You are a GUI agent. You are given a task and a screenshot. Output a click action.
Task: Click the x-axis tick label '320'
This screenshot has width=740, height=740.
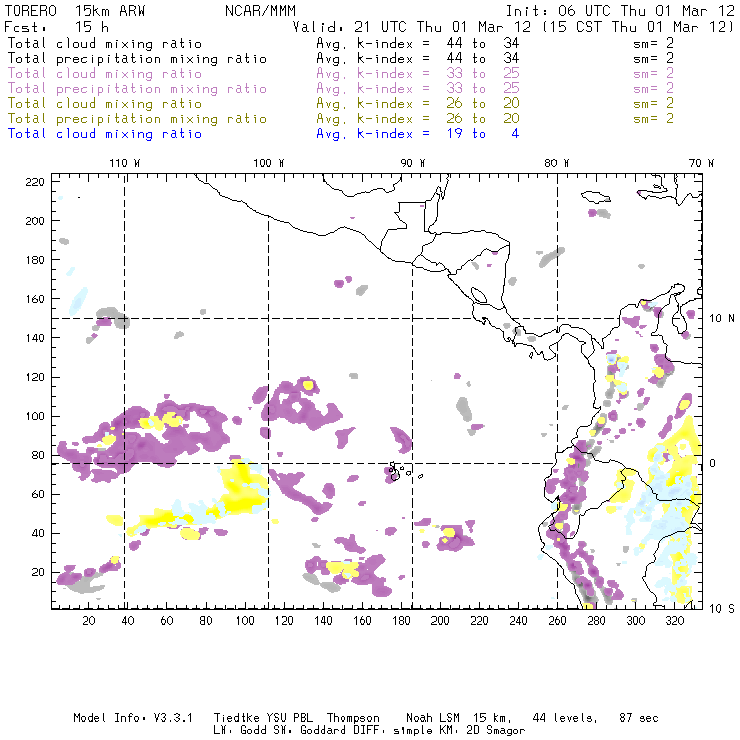point(675,621)
